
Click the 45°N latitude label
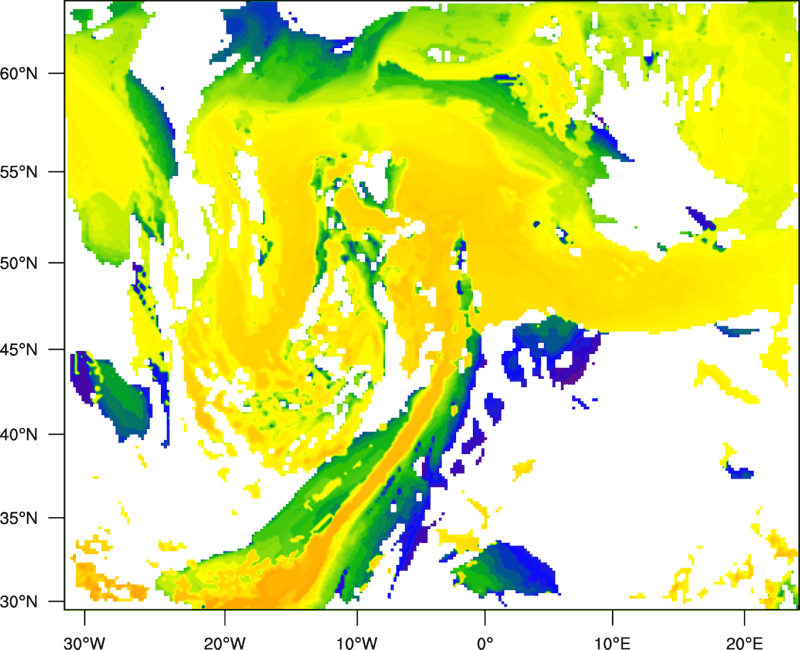coord(19,350)
